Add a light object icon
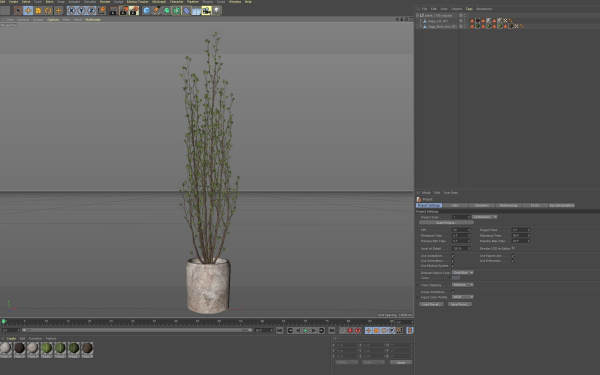 (x=216, y=11)
